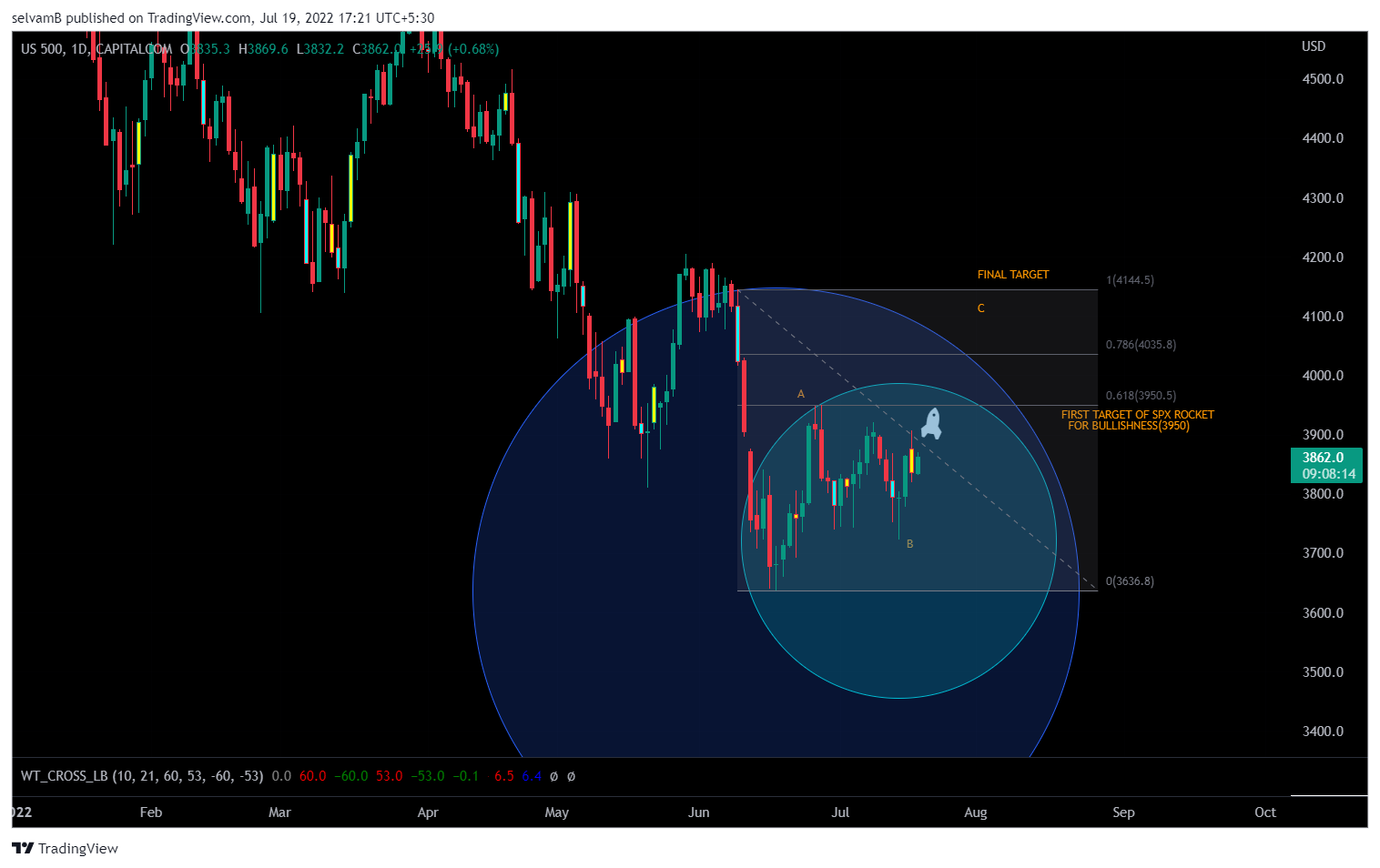Click the 1(4144.5) Fibonacci level label
Image resolution: width=1380 pixels, height=868 pixels.
coord(1130,280)
